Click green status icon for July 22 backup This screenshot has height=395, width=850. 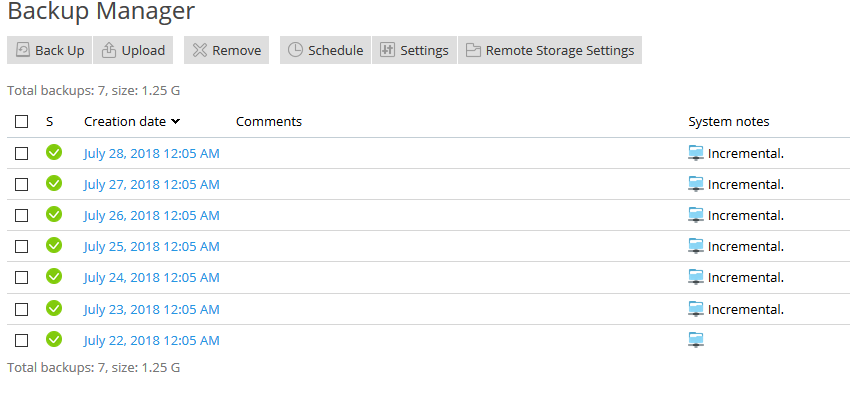pyautogui.click(x=54, y=340)
